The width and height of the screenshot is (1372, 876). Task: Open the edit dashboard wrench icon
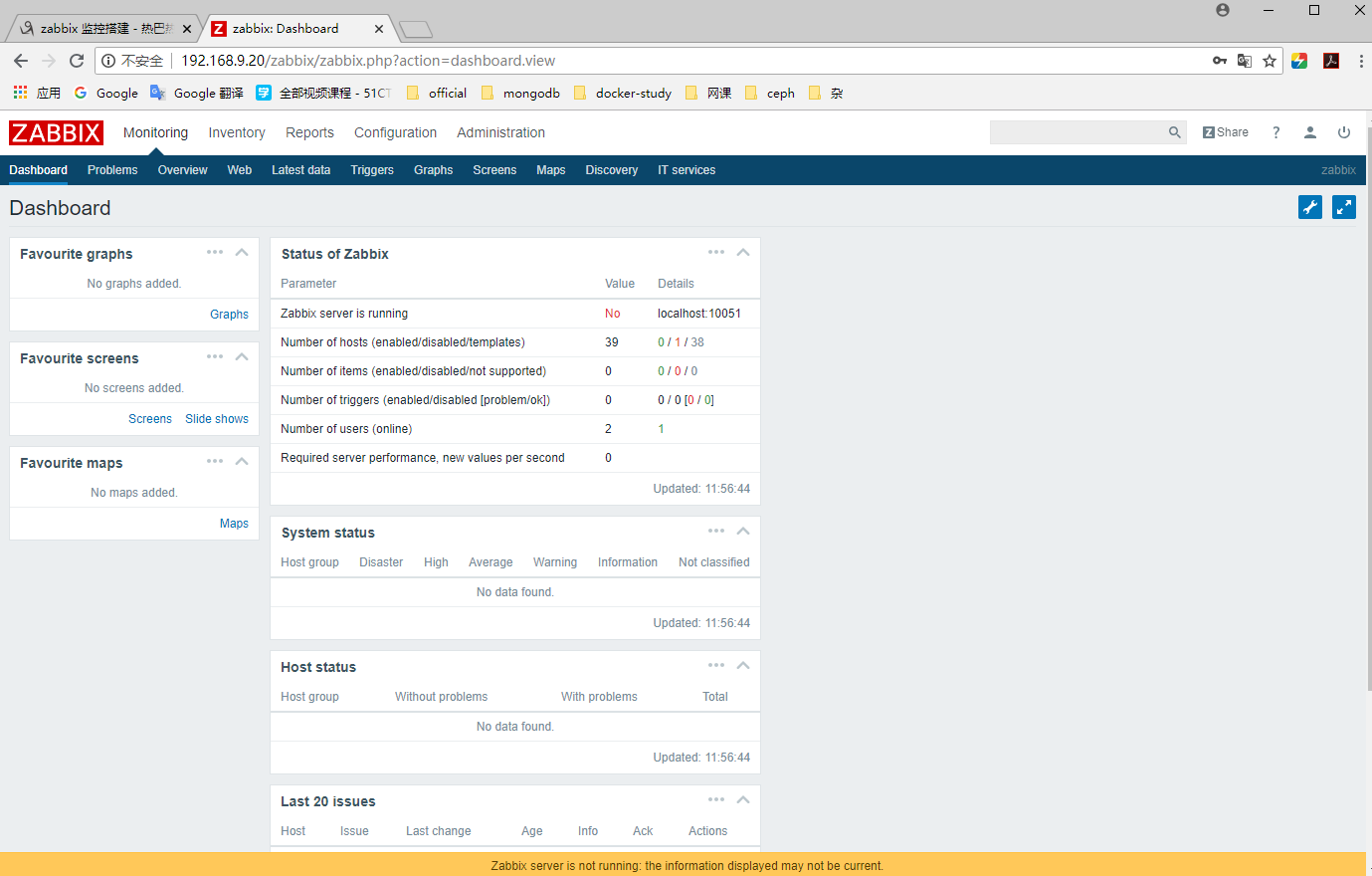pos(1310,207)
